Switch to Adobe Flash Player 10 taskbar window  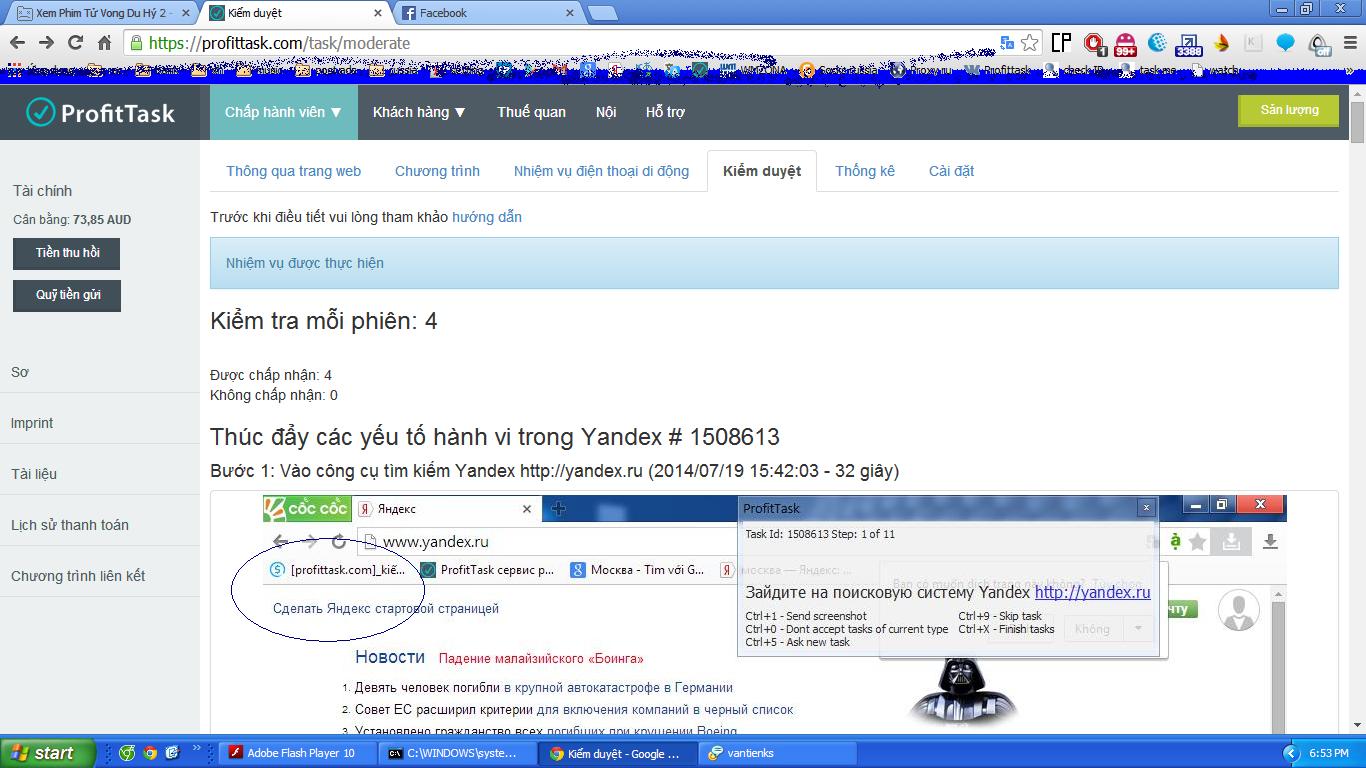tap(299, 753)
